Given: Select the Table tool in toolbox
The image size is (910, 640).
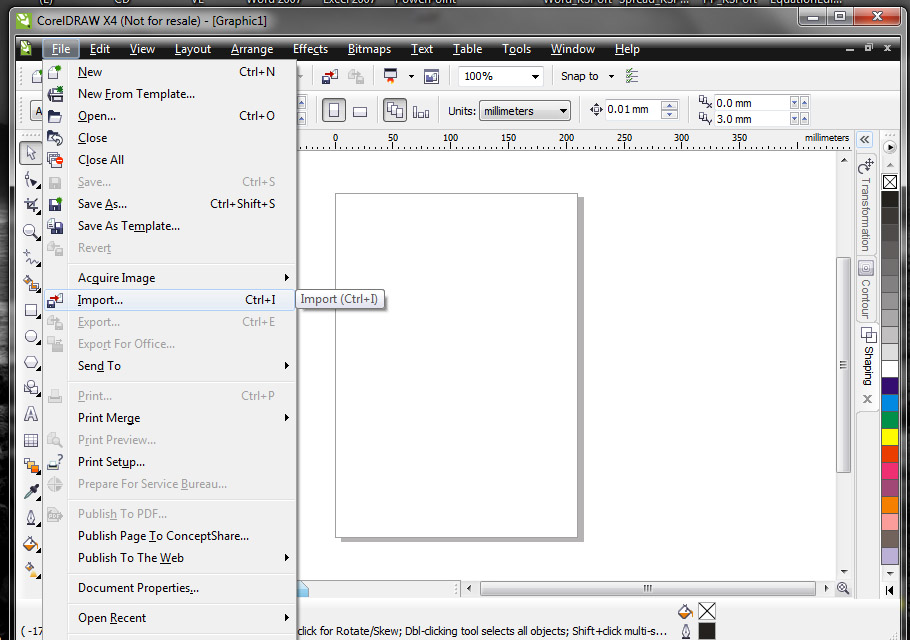Looking at the screenshot, I should (x=31, y=440).
